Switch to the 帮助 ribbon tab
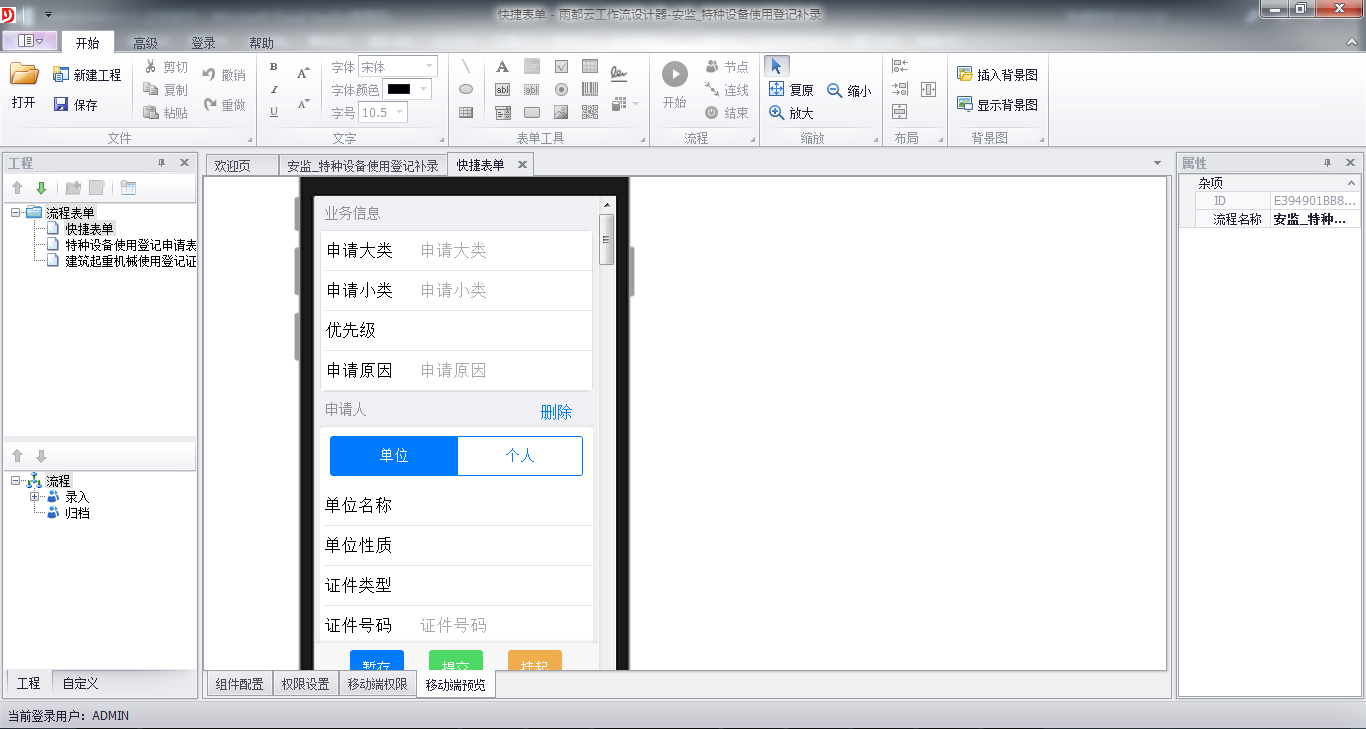The height and width of the screenshot is (729, 1366). click(261, 43)
